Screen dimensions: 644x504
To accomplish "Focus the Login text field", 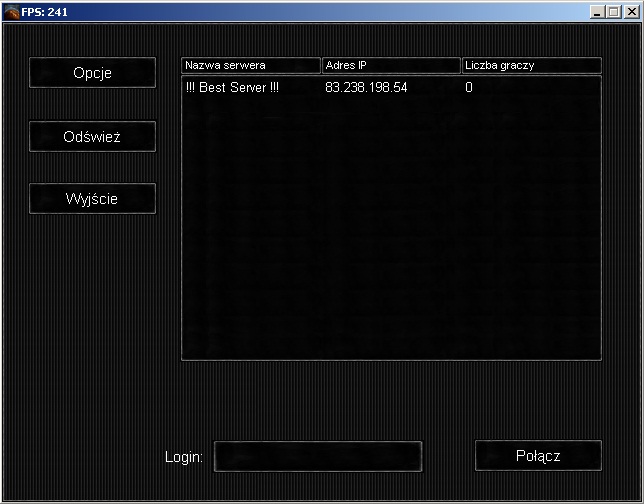I will [x=318, y=456].
